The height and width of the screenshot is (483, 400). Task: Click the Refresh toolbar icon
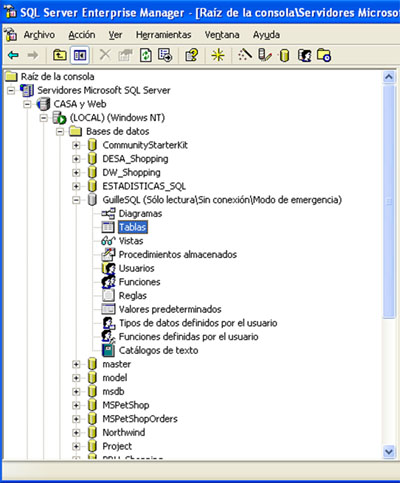(146, 55)
